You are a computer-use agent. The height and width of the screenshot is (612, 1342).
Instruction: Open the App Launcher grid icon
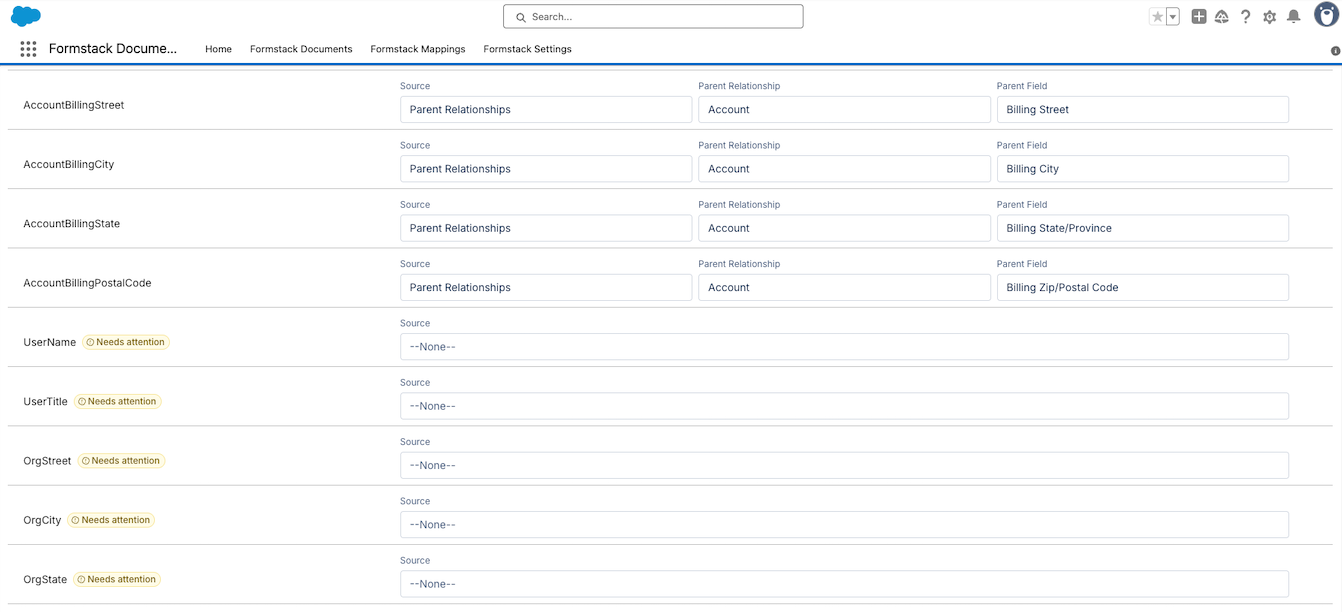tap(27, 48)
